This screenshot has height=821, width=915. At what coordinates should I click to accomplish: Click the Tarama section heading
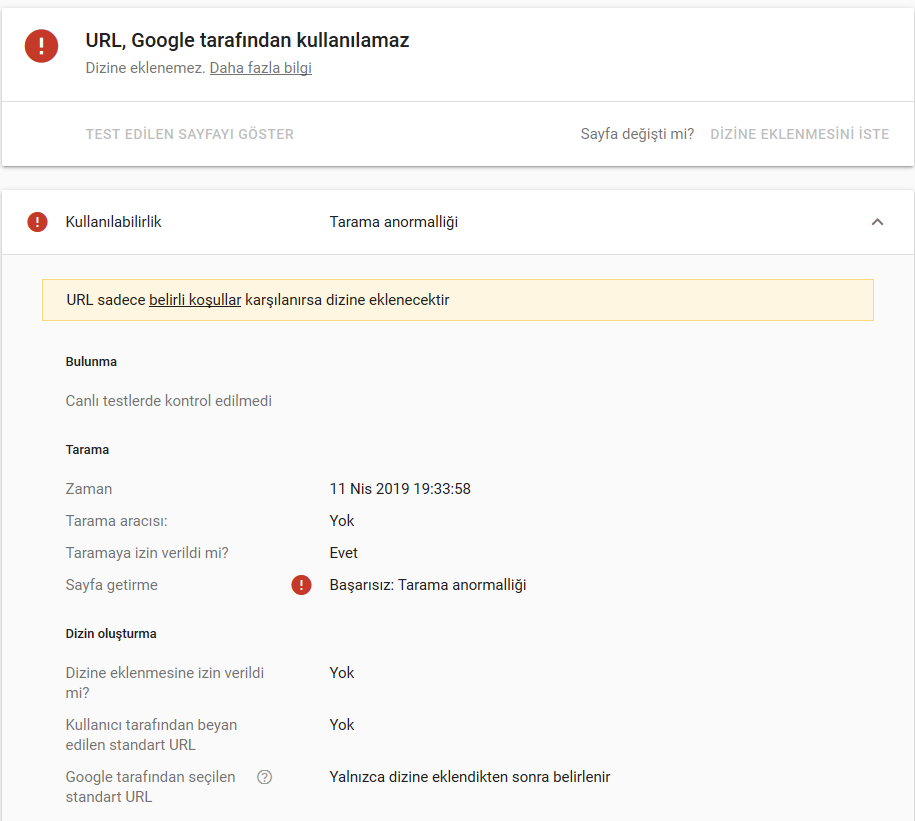click(87, 450)
